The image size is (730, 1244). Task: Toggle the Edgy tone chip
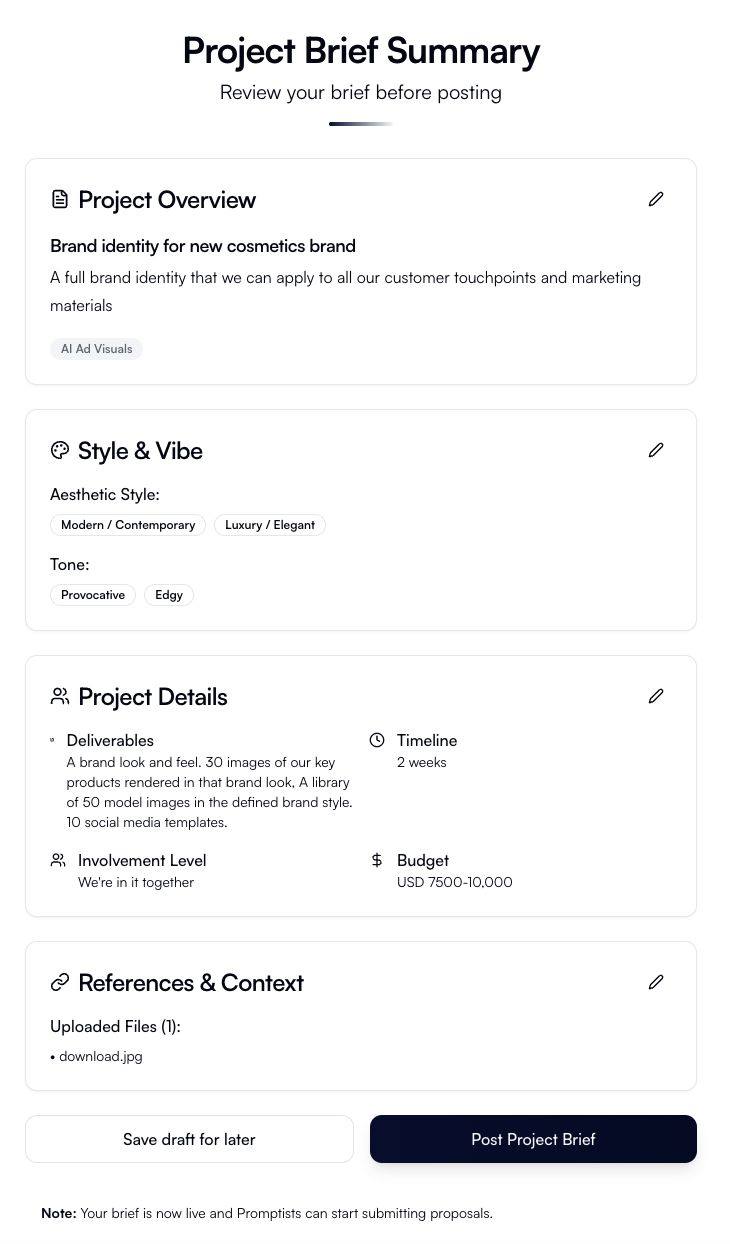168,594
